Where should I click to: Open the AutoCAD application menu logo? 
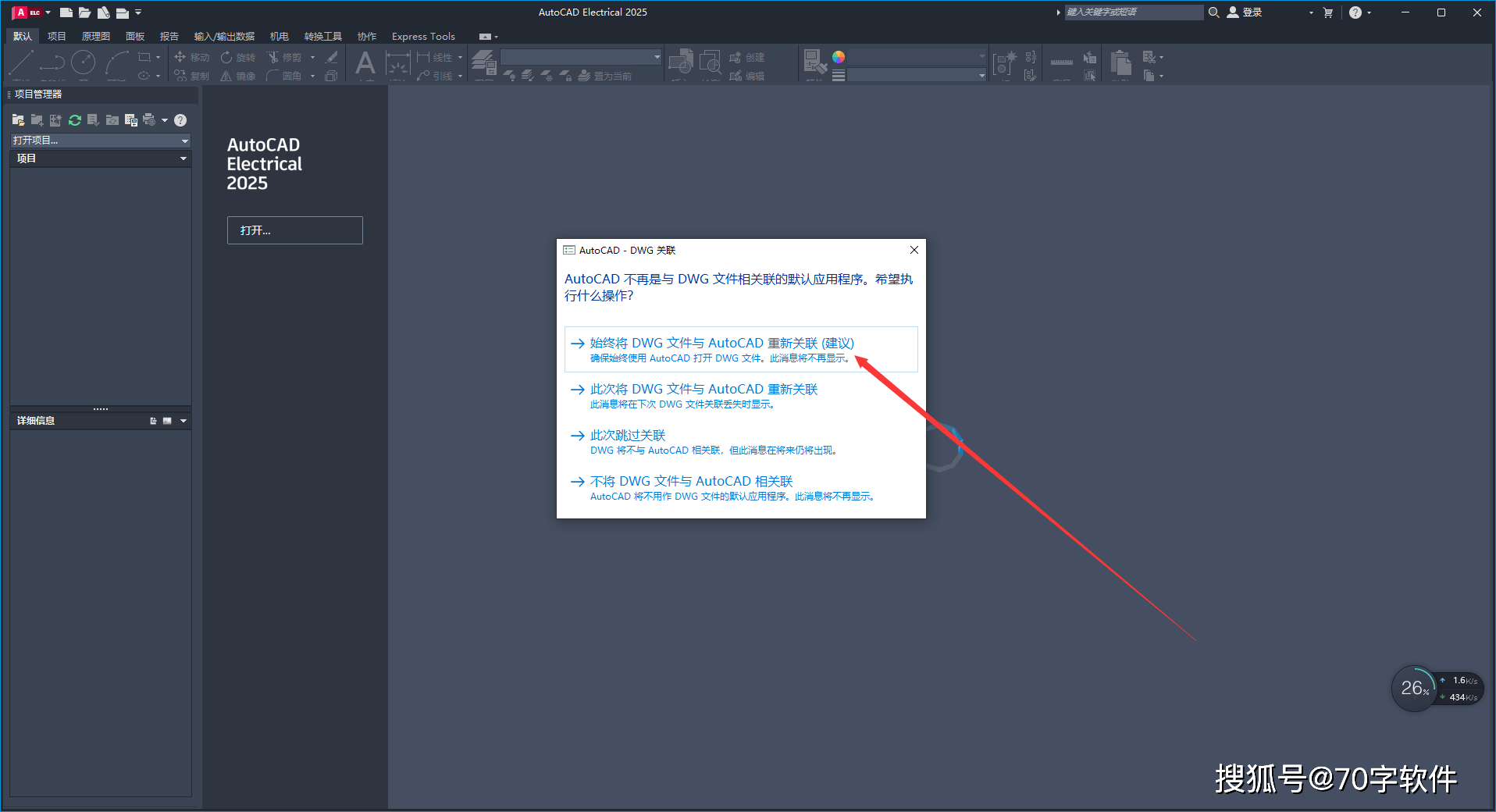27,12
